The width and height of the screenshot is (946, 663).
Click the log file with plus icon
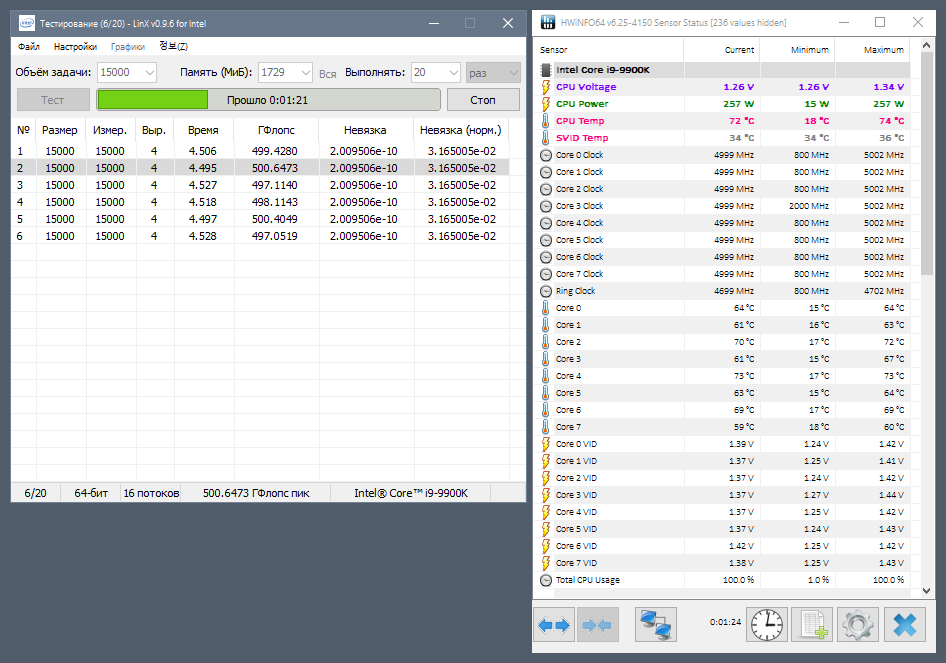(812, 625)
